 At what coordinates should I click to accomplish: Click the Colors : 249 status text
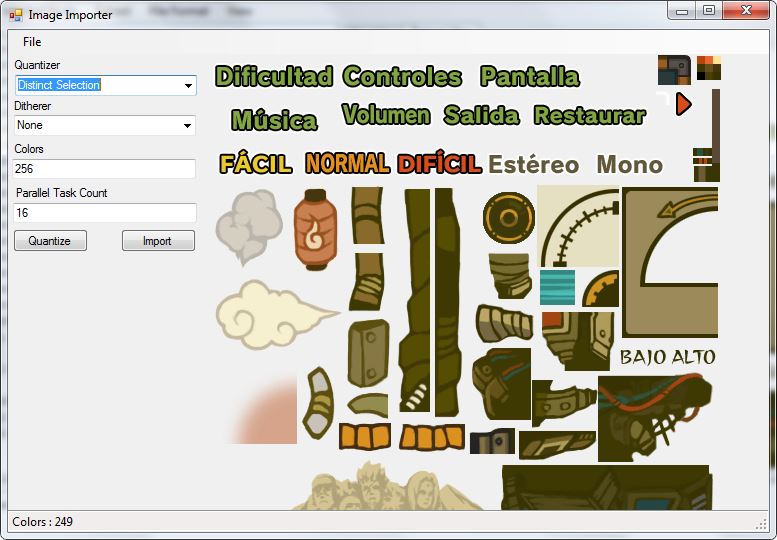pyautogui.click(x=43, y=522)
